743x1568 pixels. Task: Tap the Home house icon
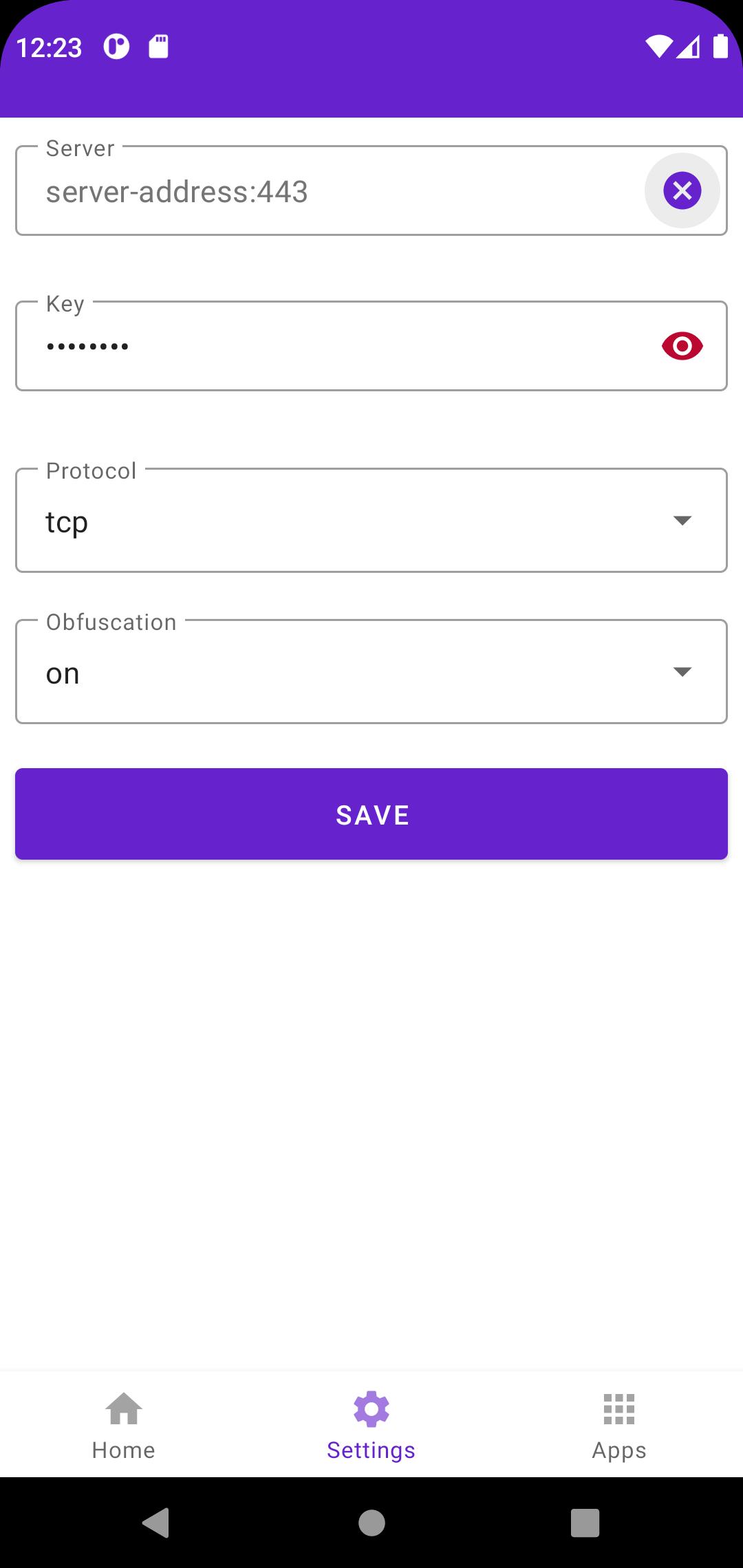[124, 1408]
